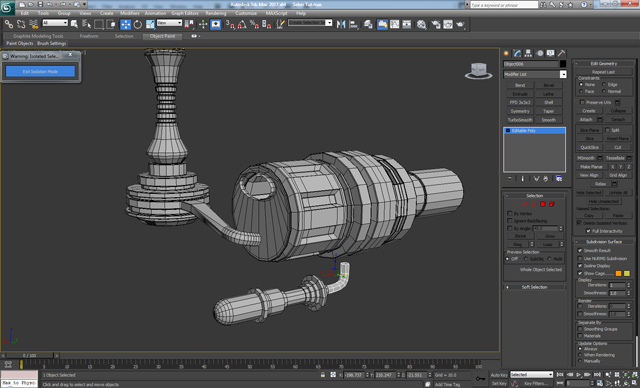Viewport: 640px width, 388px height.
Task: Toggle the Show Cage checkbox
Action: pos(580,273)
